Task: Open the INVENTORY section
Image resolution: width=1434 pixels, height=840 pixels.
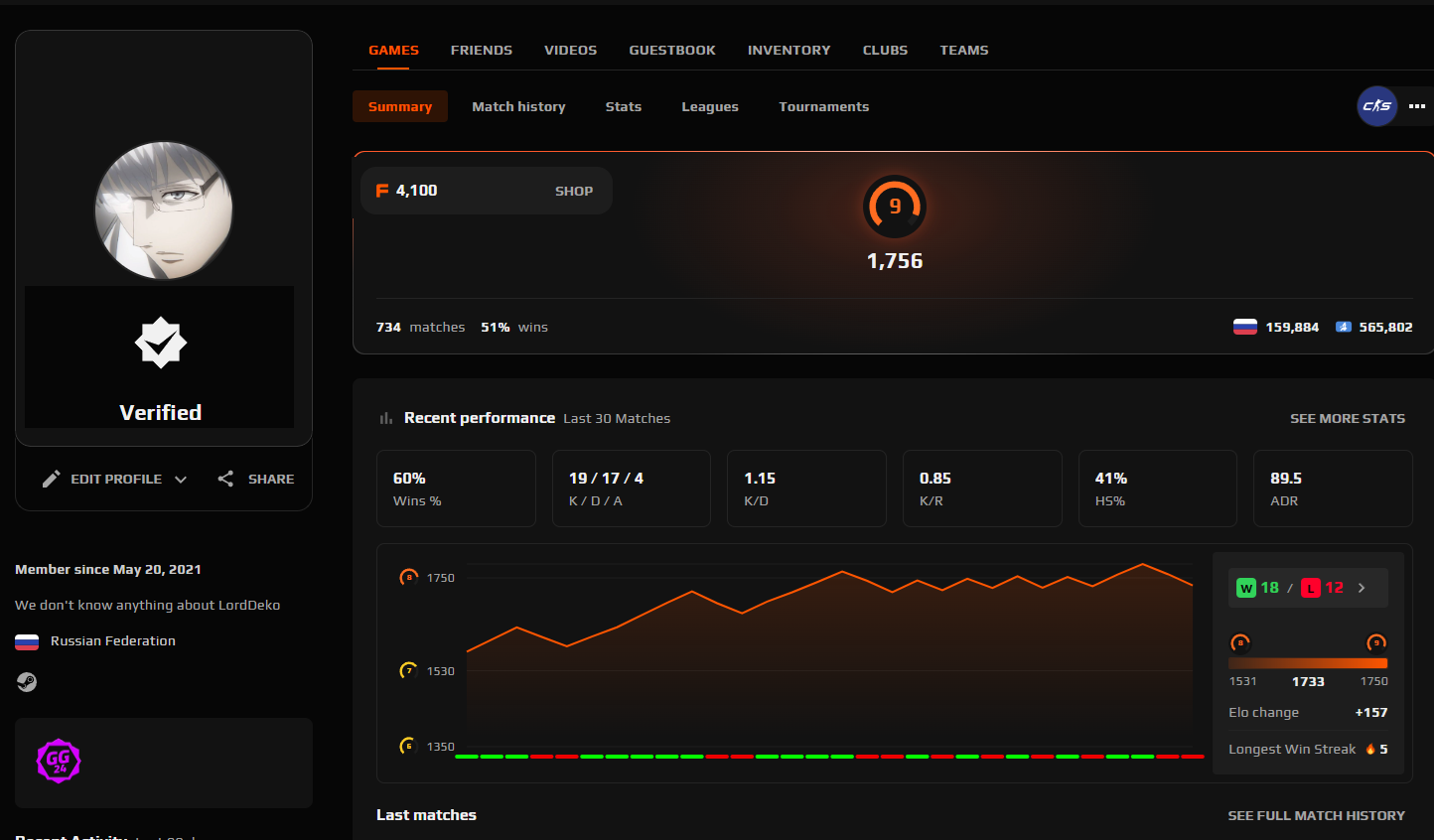Action: click(789, 50)
